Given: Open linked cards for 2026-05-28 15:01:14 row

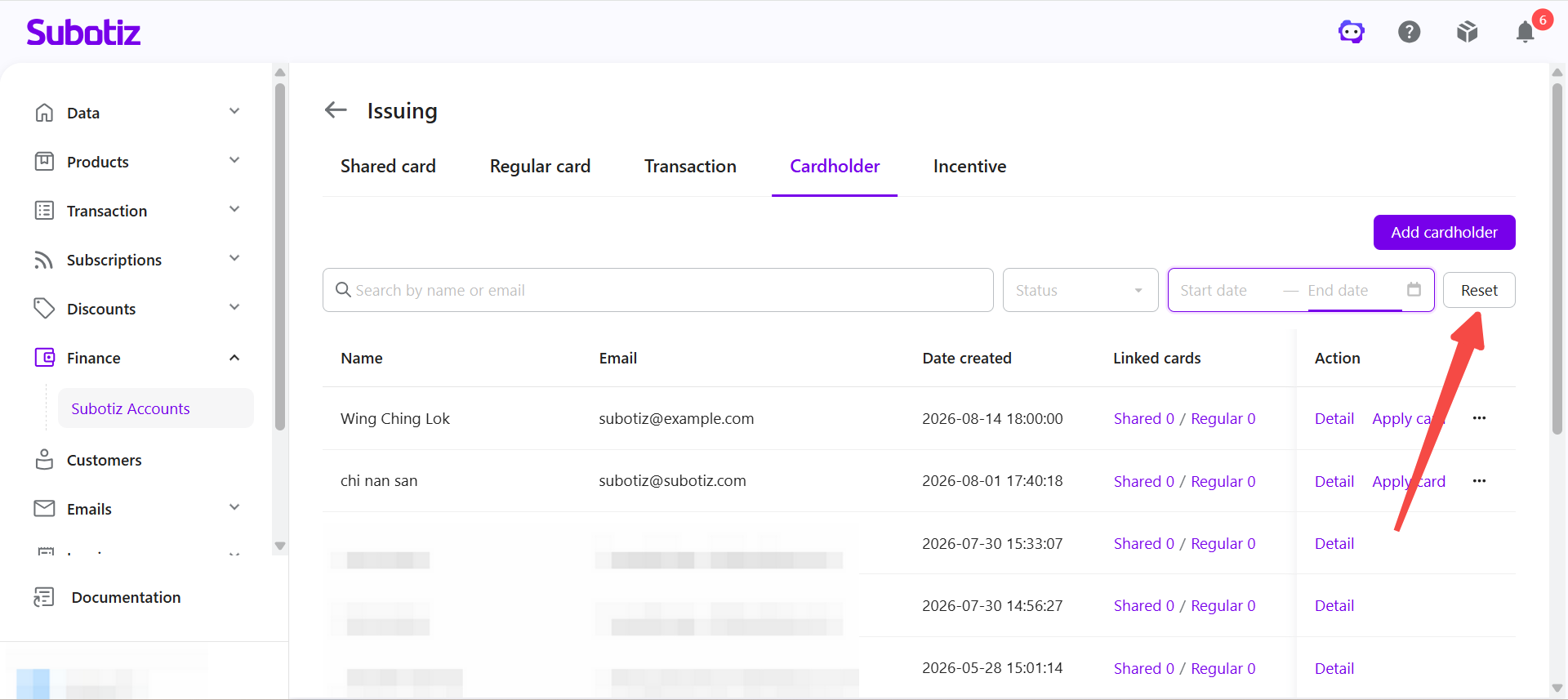Looking at the screenshot, I should (1184, 668).
